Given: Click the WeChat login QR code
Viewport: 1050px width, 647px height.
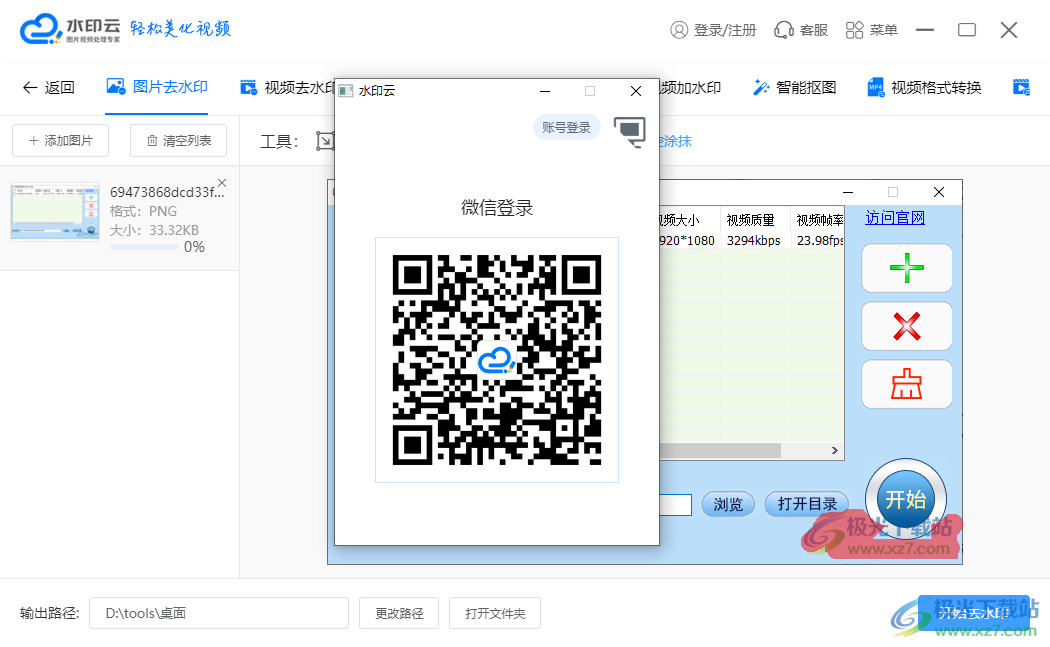Looking at the screenshot, I should [x=497, y=360].
